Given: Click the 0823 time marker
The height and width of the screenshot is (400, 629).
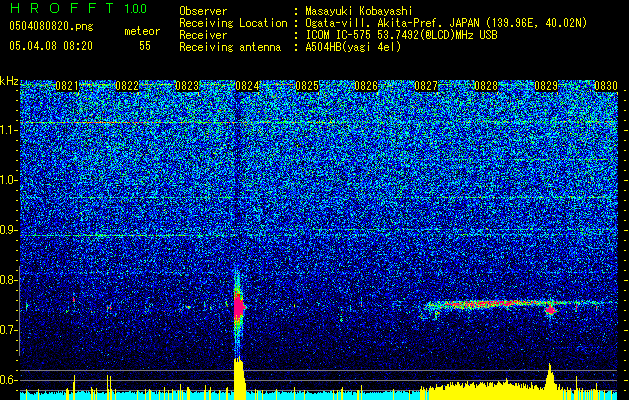Looking at the screenshot, I should [187, 86].
